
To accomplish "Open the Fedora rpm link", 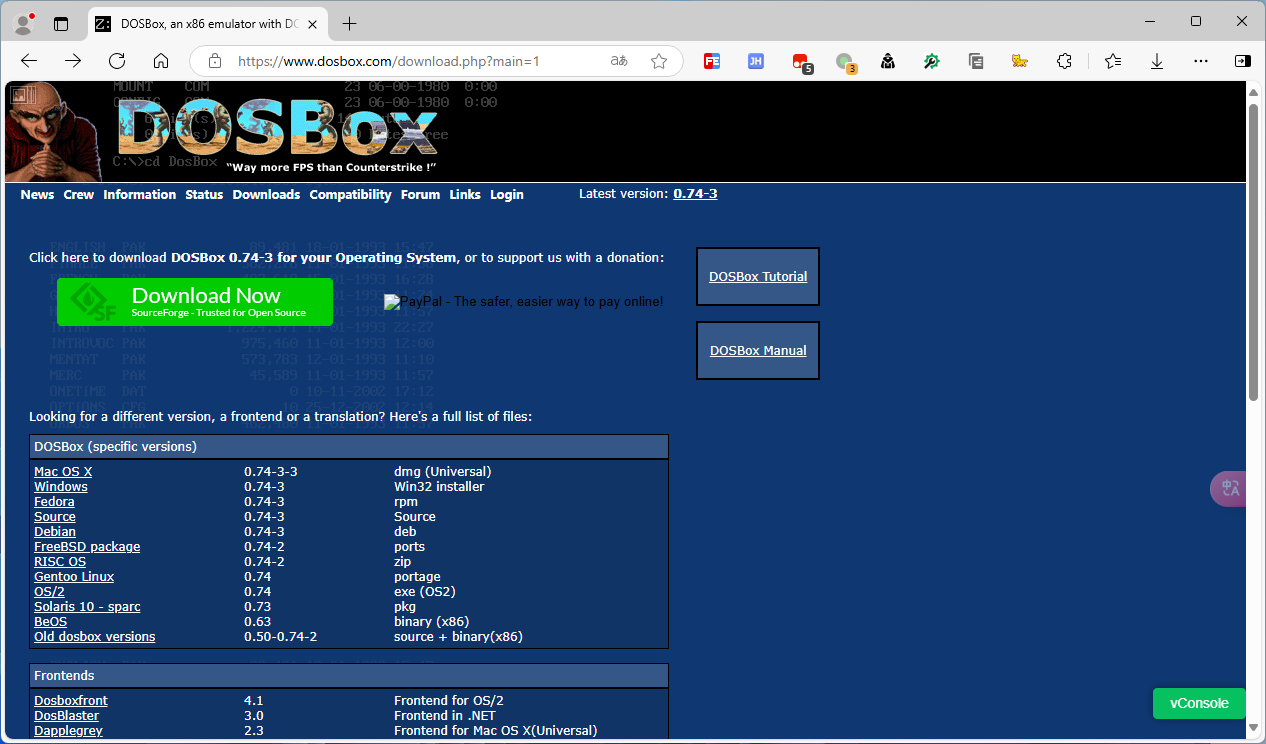I will click(54, 502).
